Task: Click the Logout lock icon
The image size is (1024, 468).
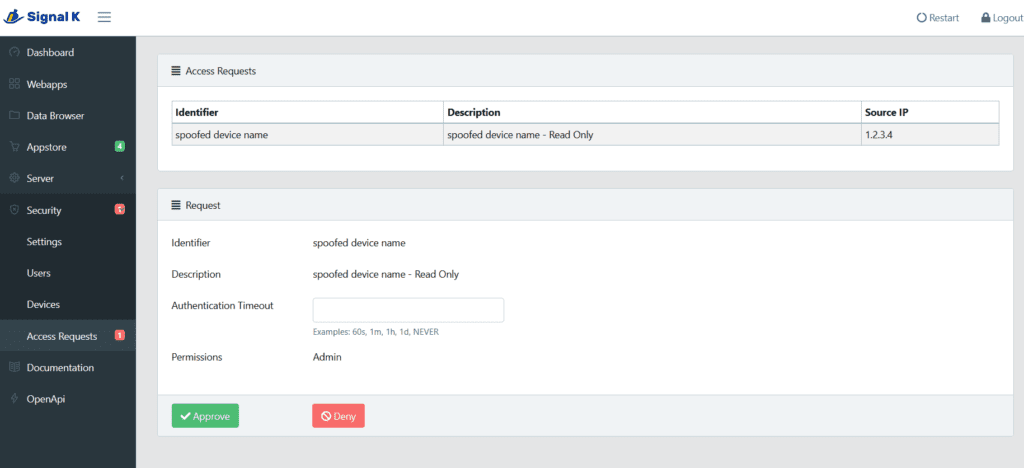Action: [x=985, y=18]
